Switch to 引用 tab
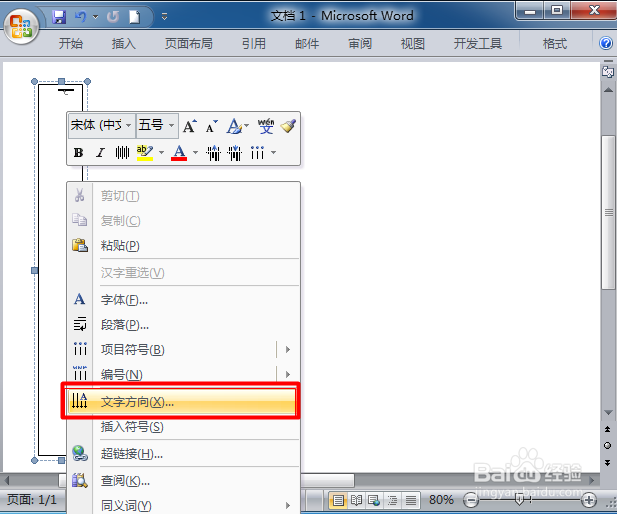 [254, 43]
